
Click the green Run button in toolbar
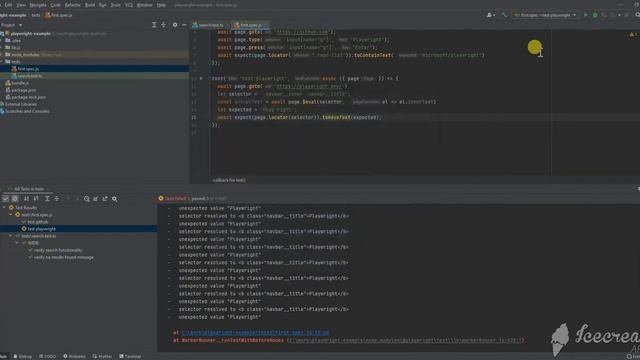pyautogui.click(x=585, y=15)
